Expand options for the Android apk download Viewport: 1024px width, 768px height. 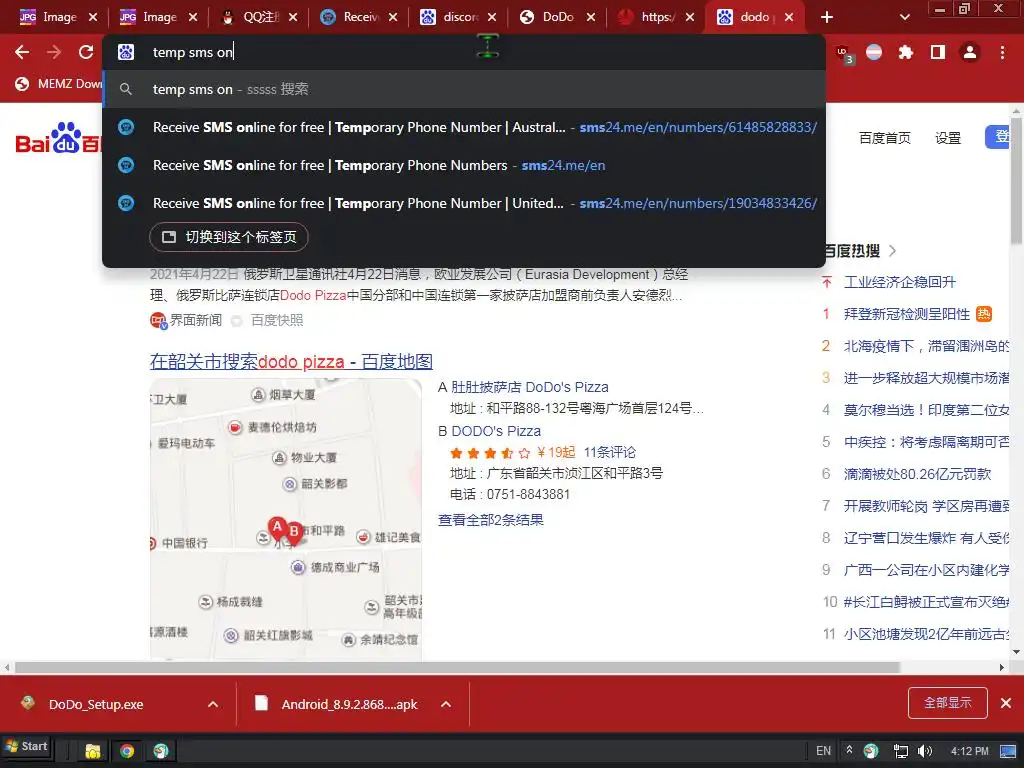pyautogui.click(x=446, y=704)
